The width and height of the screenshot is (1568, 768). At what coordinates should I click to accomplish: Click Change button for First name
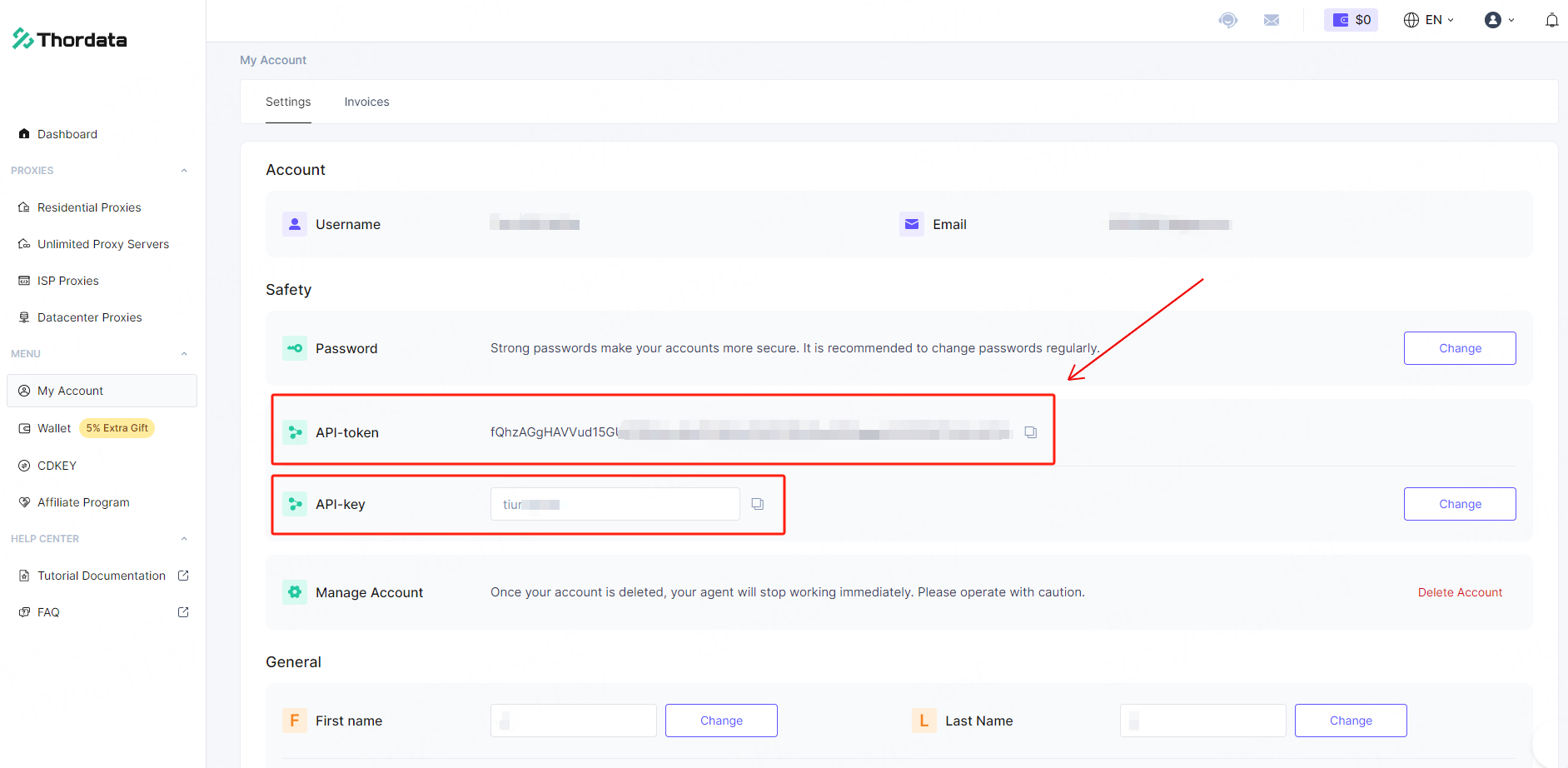coord(721,721)
